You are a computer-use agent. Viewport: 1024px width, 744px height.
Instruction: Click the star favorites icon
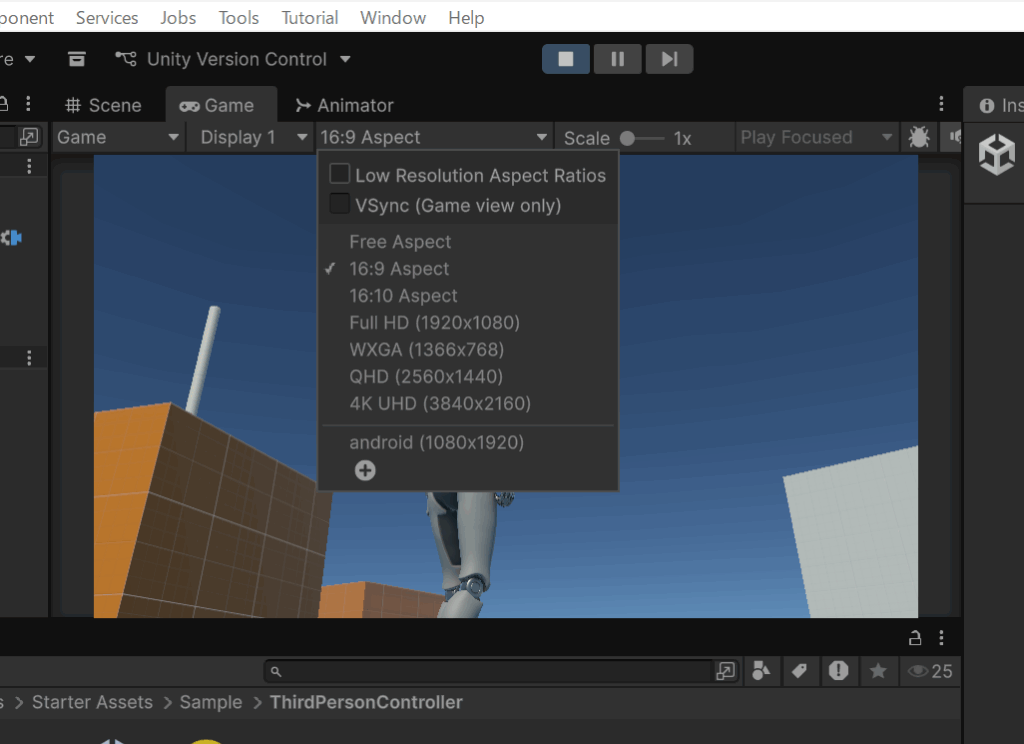click(878, 671)
